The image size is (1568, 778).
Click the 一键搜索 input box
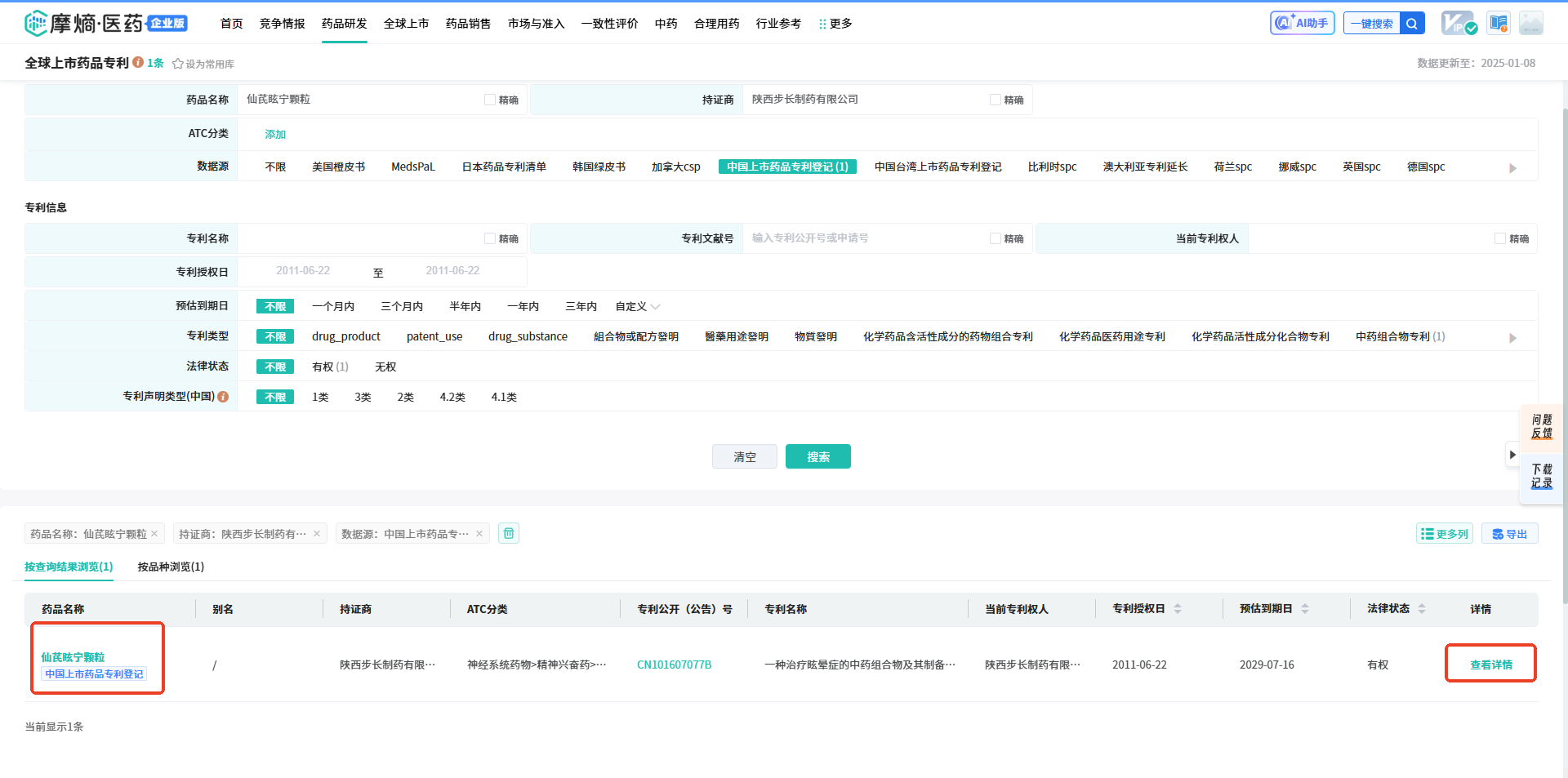pyautogui.click(x=1372, y=23)
